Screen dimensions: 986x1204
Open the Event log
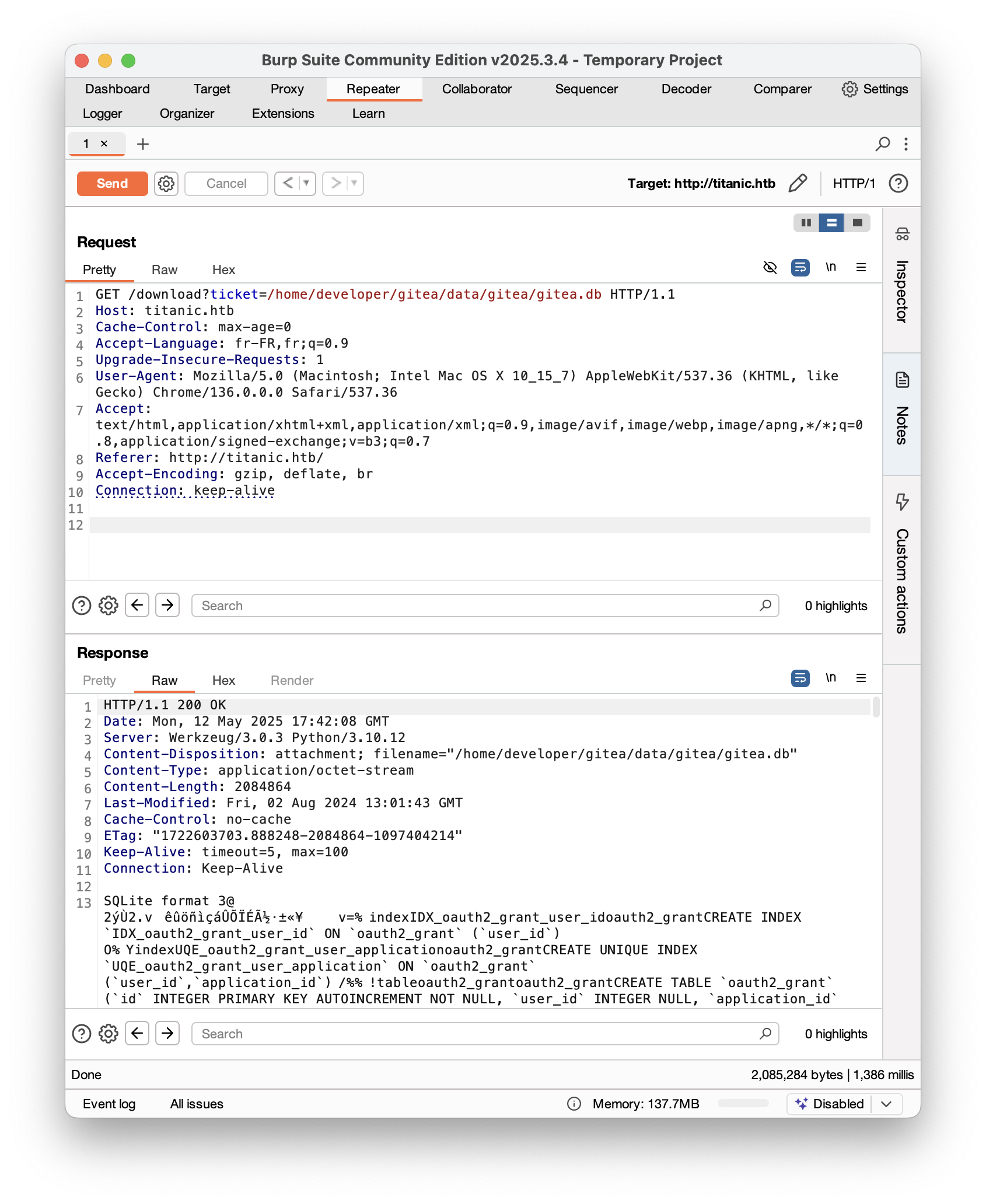click(x=109, y=1104)
